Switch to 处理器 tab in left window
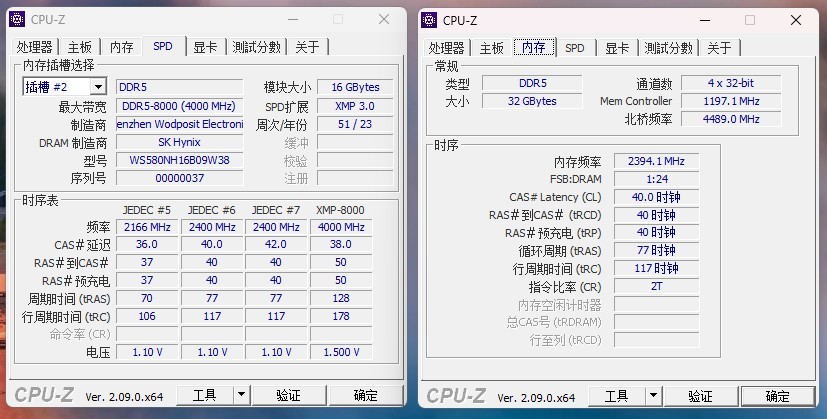Viewport: 827px width, 419px height. point(35,47)
